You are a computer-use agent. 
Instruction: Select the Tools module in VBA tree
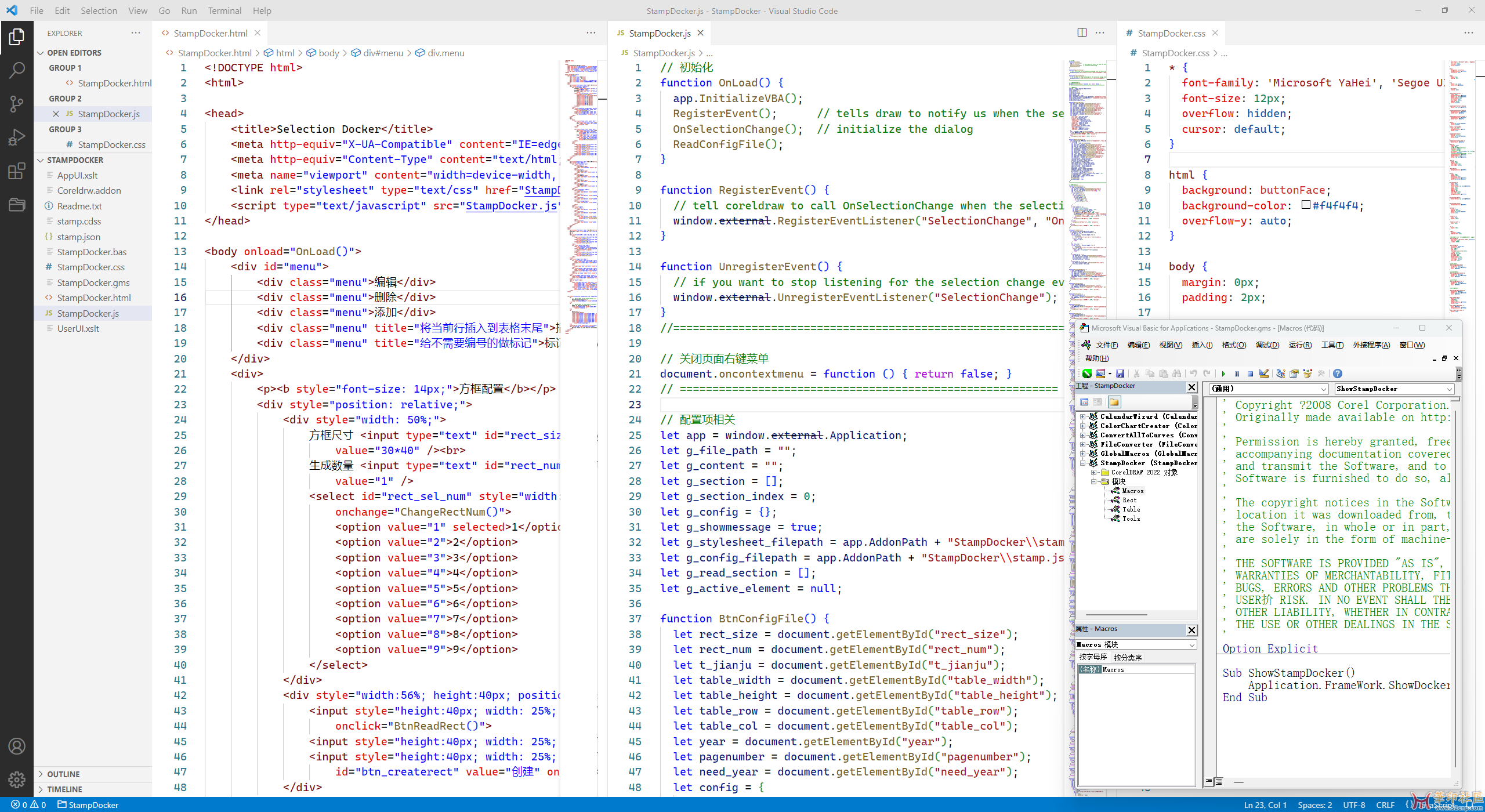(x=1131, y=519)
